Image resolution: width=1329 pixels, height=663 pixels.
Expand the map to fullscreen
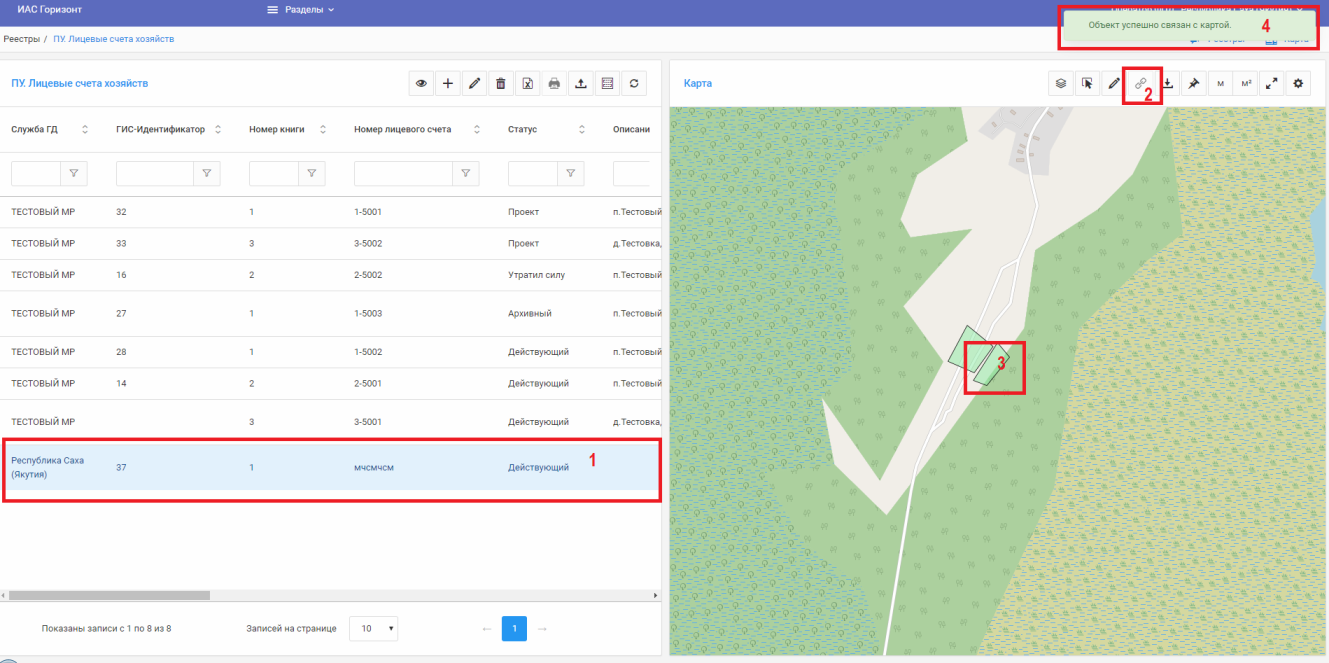point(1271,84)
